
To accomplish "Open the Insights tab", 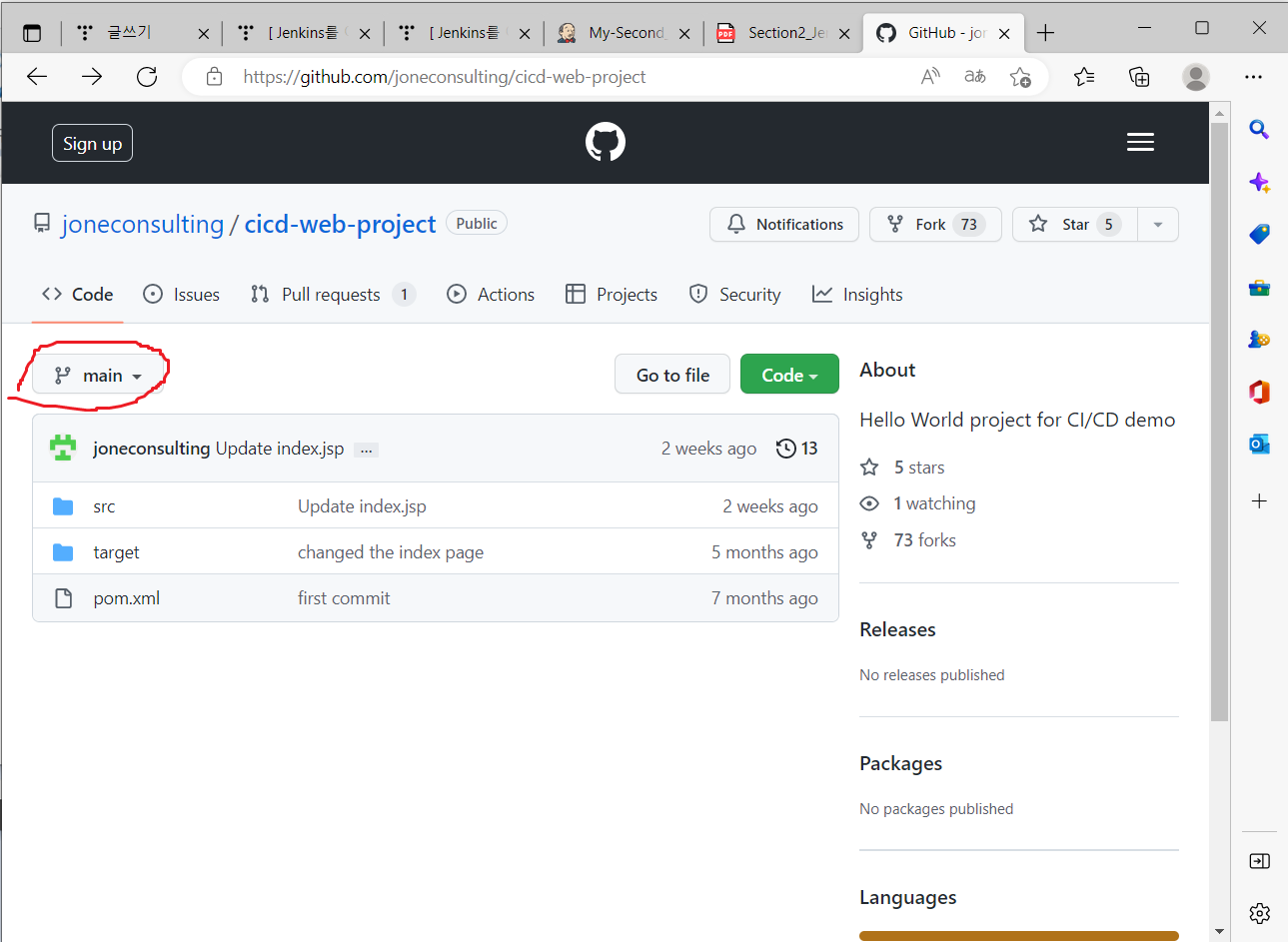I will point(857,295).
